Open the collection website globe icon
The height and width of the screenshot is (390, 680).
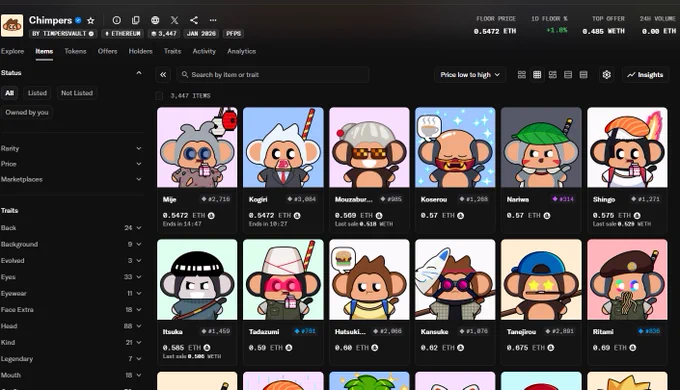pos(155,20)
